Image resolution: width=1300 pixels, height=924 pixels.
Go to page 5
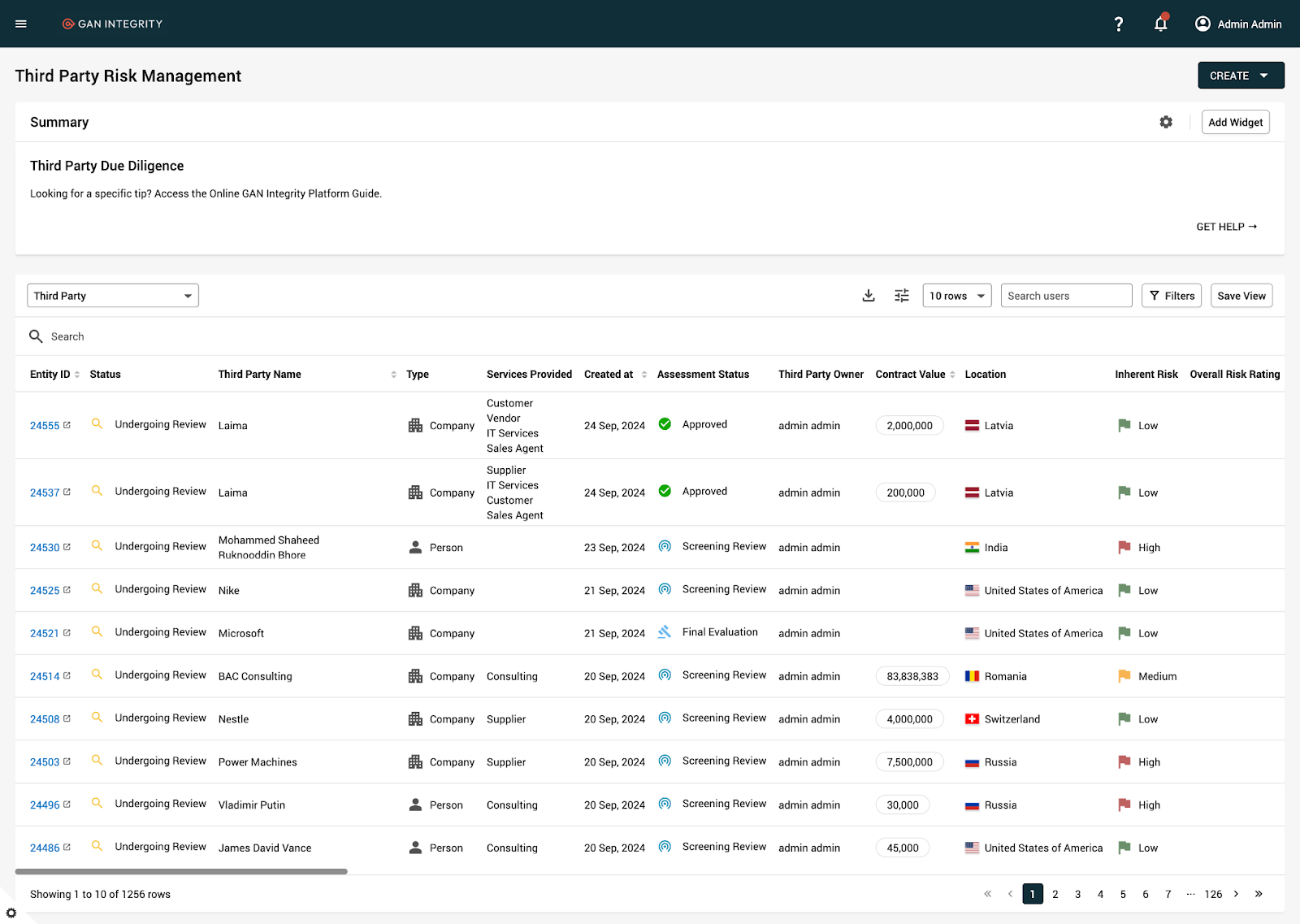pyautogui.click(x=1124, y=894)
